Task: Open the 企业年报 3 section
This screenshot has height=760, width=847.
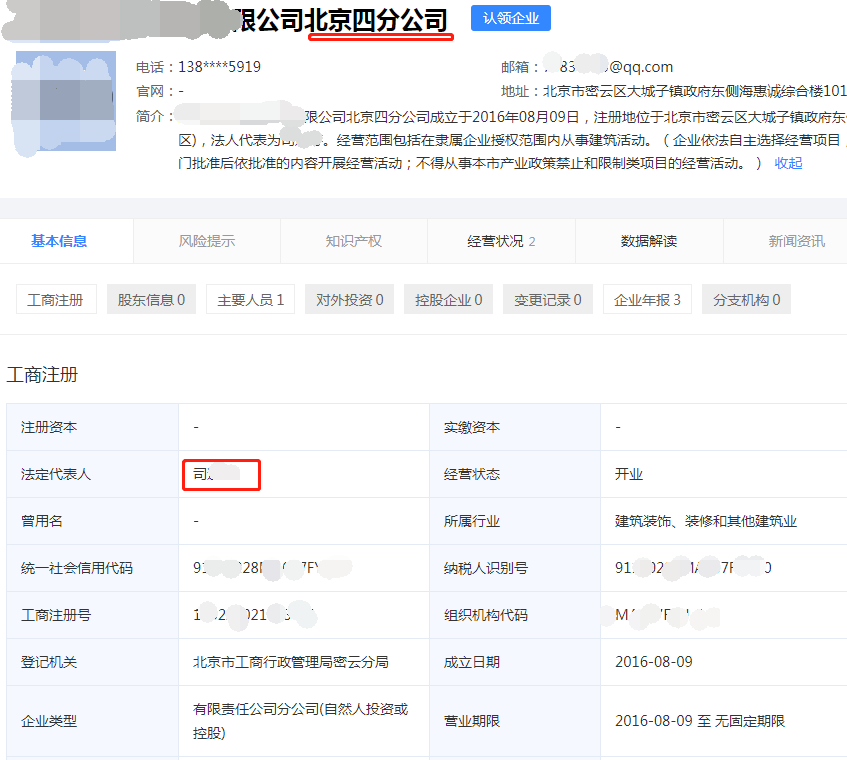Action: (647, 300)
